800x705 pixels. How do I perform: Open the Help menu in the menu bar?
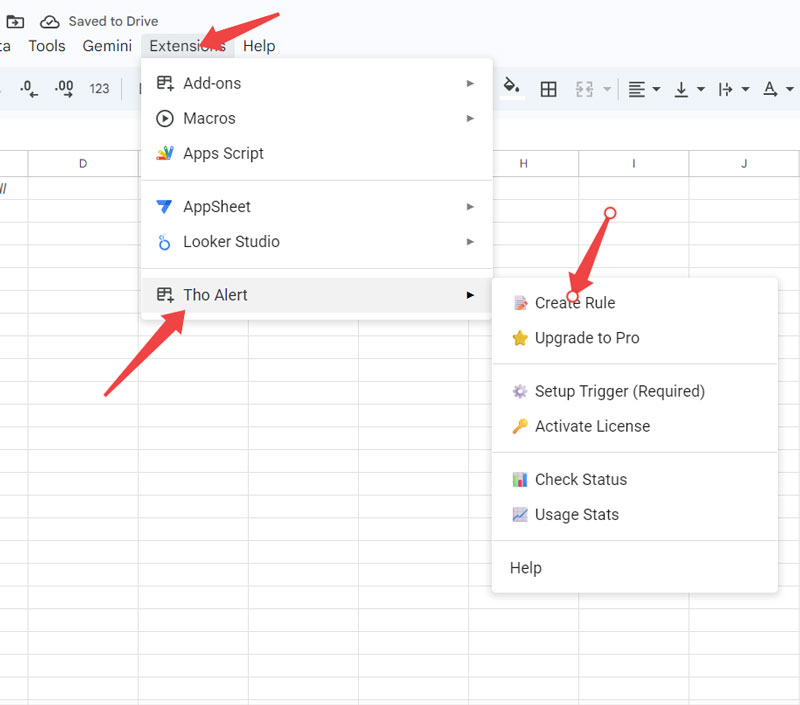click(258, 45)
